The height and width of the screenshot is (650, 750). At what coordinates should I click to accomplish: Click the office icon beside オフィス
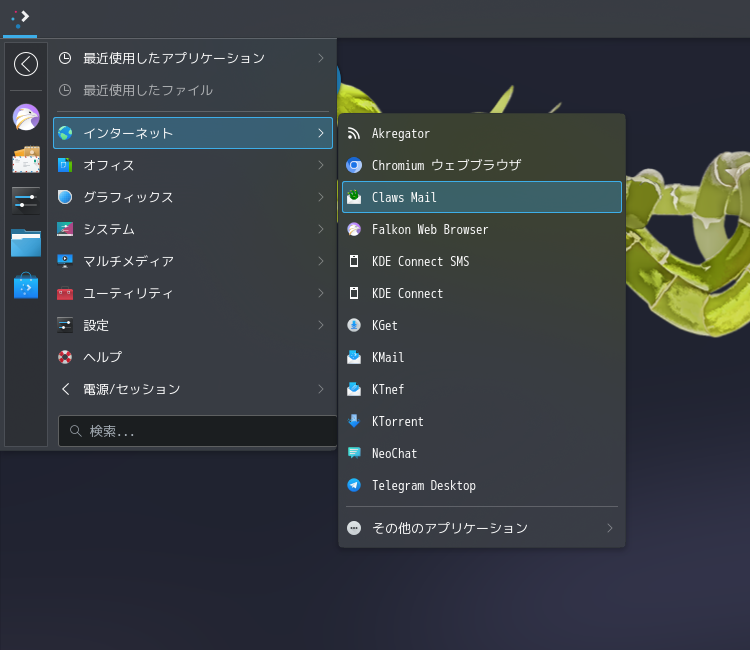[65, 165]
